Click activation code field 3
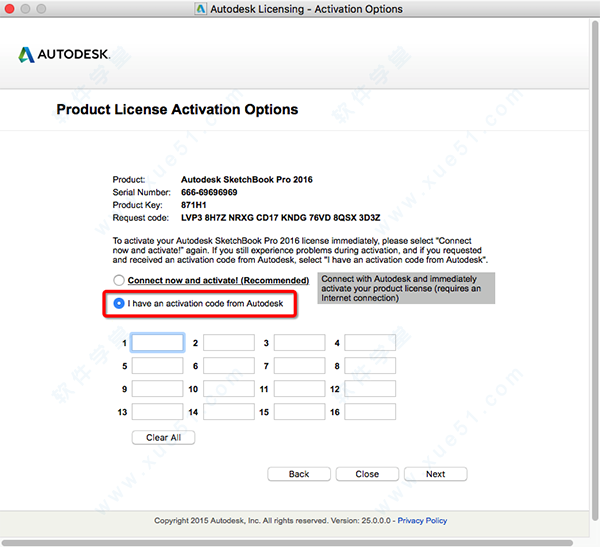 (300, 343)
